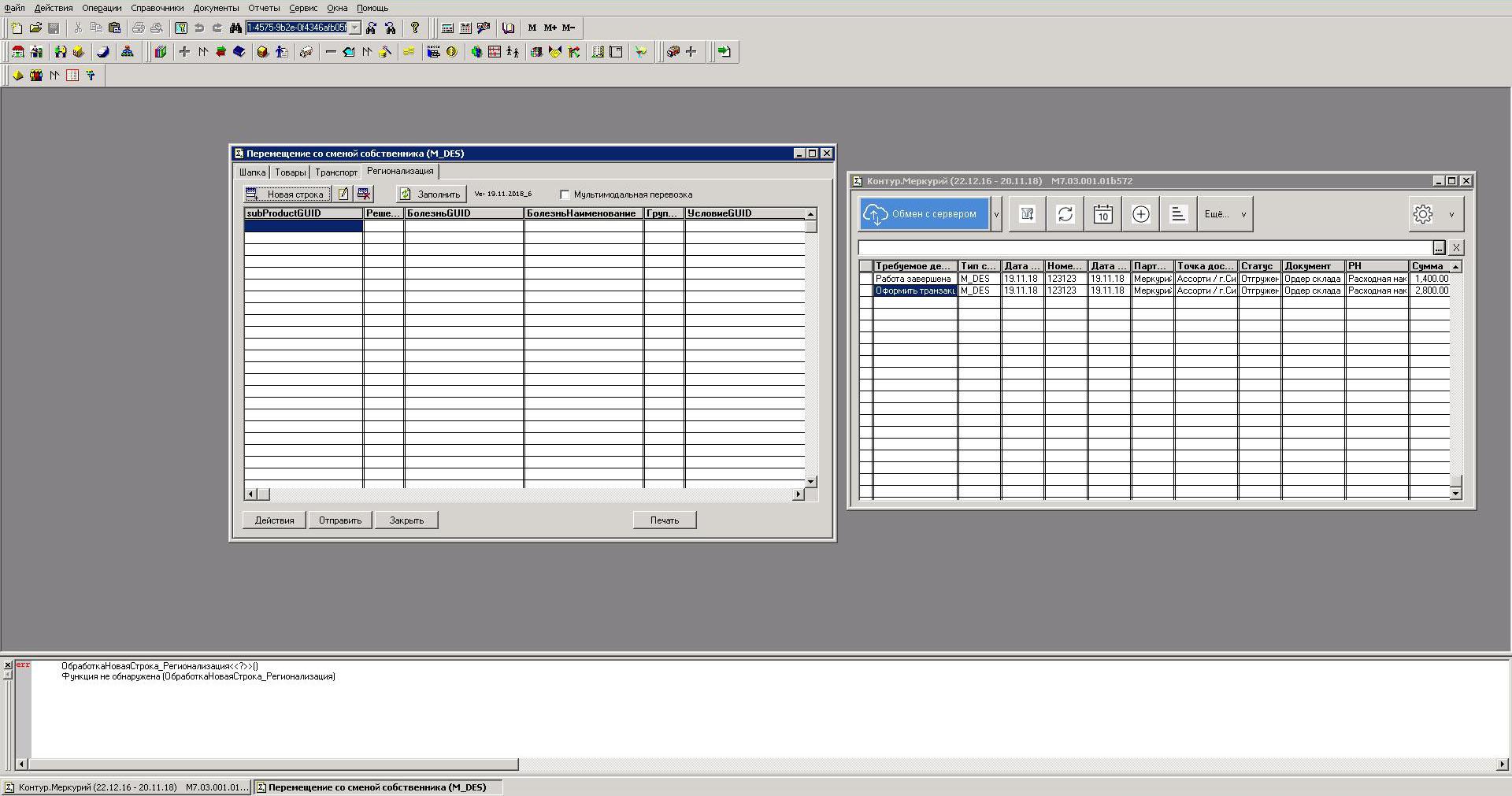Click the house icon in second toolbar
This screenshot has height=796, width=1512.
tap(17, 52)
